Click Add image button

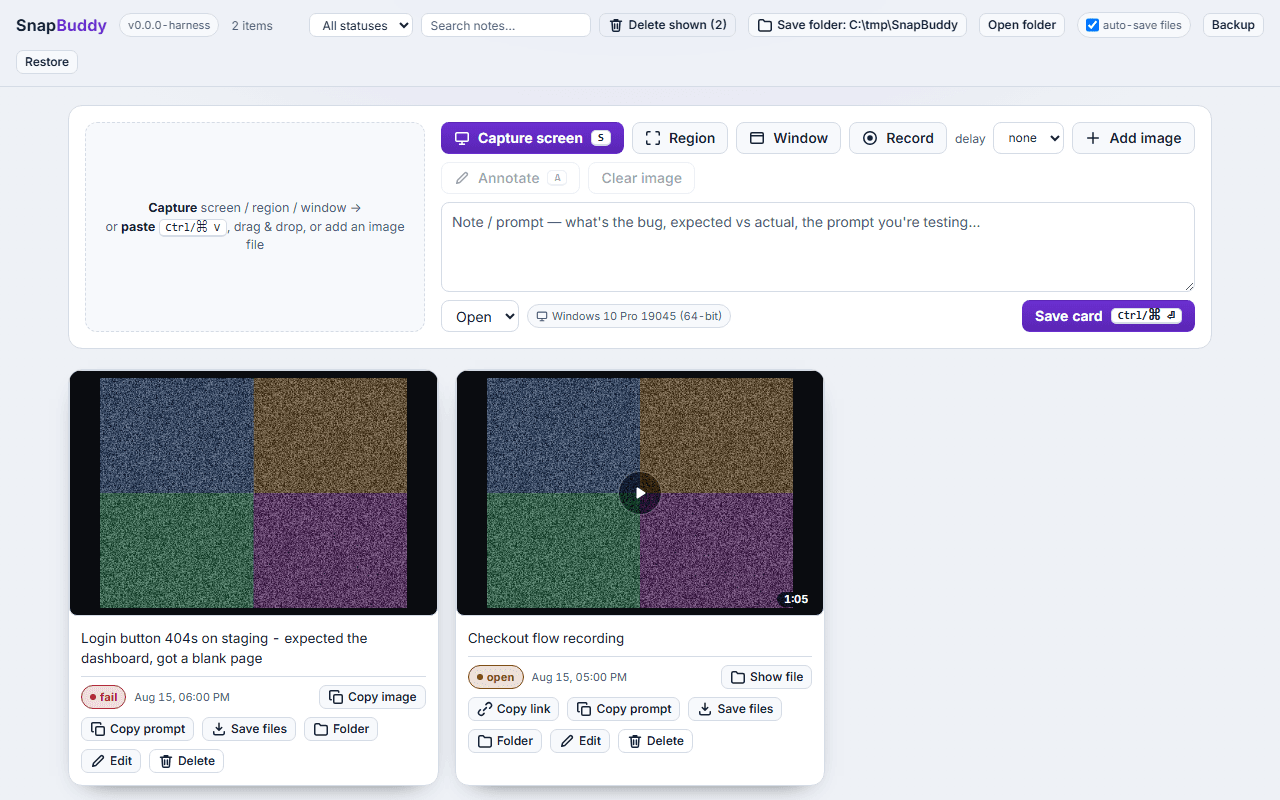point(1133,138)
